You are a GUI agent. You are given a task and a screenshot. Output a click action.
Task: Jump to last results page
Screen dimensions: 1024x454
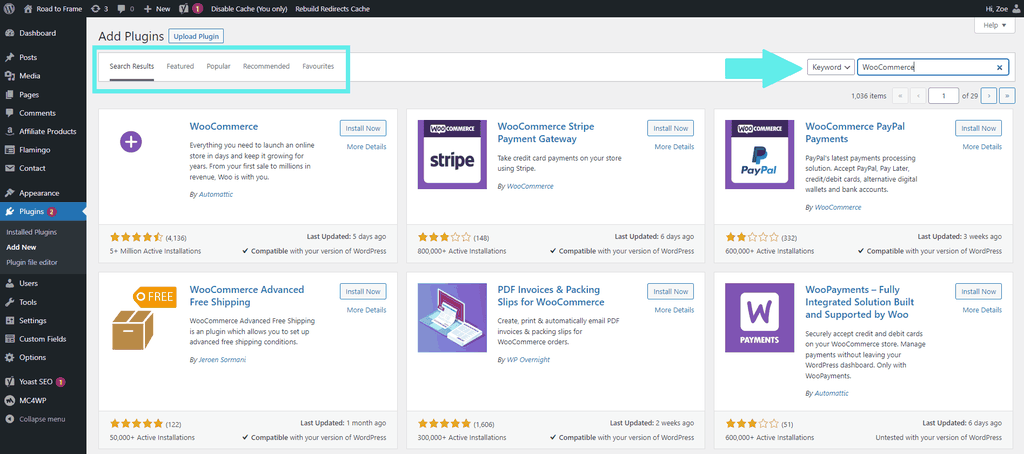click(x=1007, y=96)
